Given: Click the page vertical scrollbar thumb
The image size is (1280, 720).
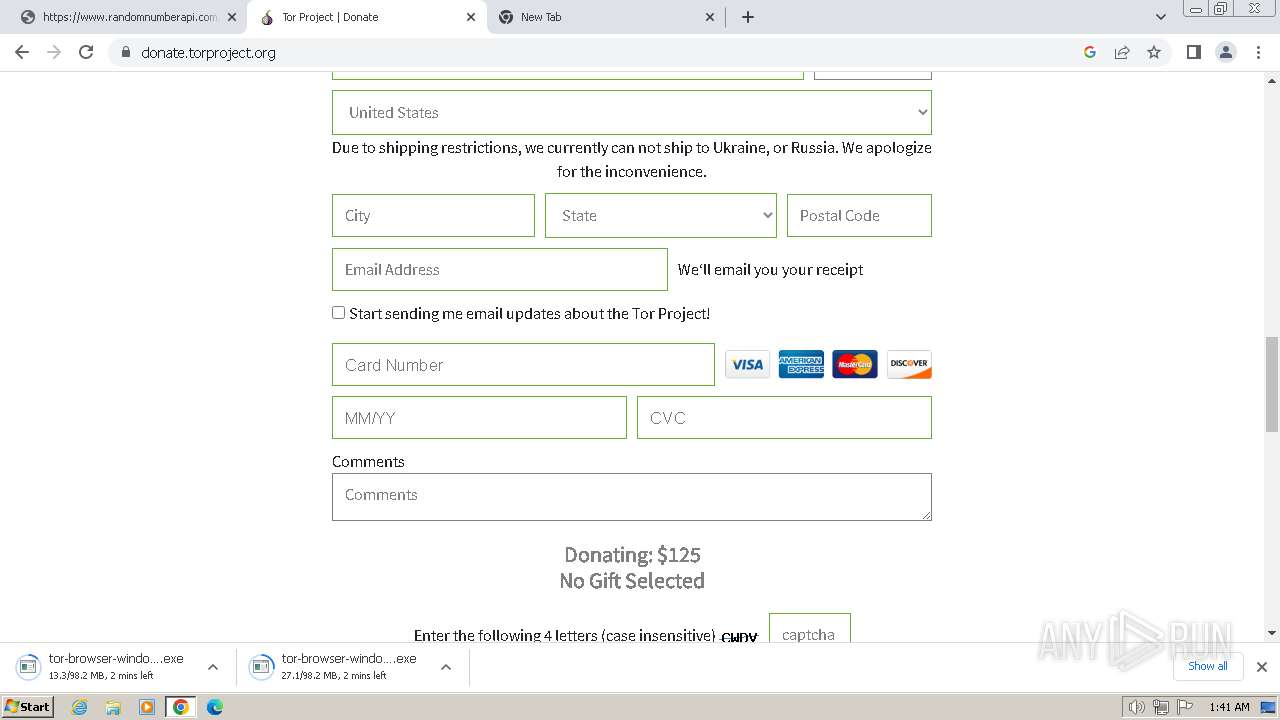Looking at the screenshot, I should point(1272,384).
